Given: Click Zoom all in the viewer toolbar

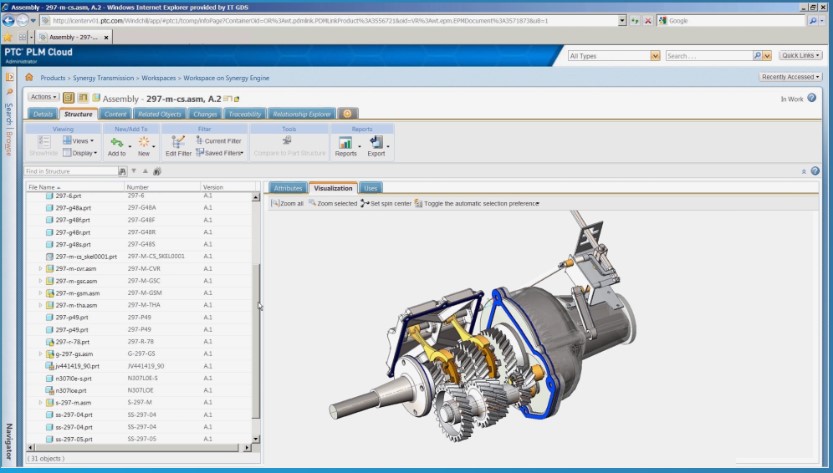Looking at the screenshot, I should (287, 203).
